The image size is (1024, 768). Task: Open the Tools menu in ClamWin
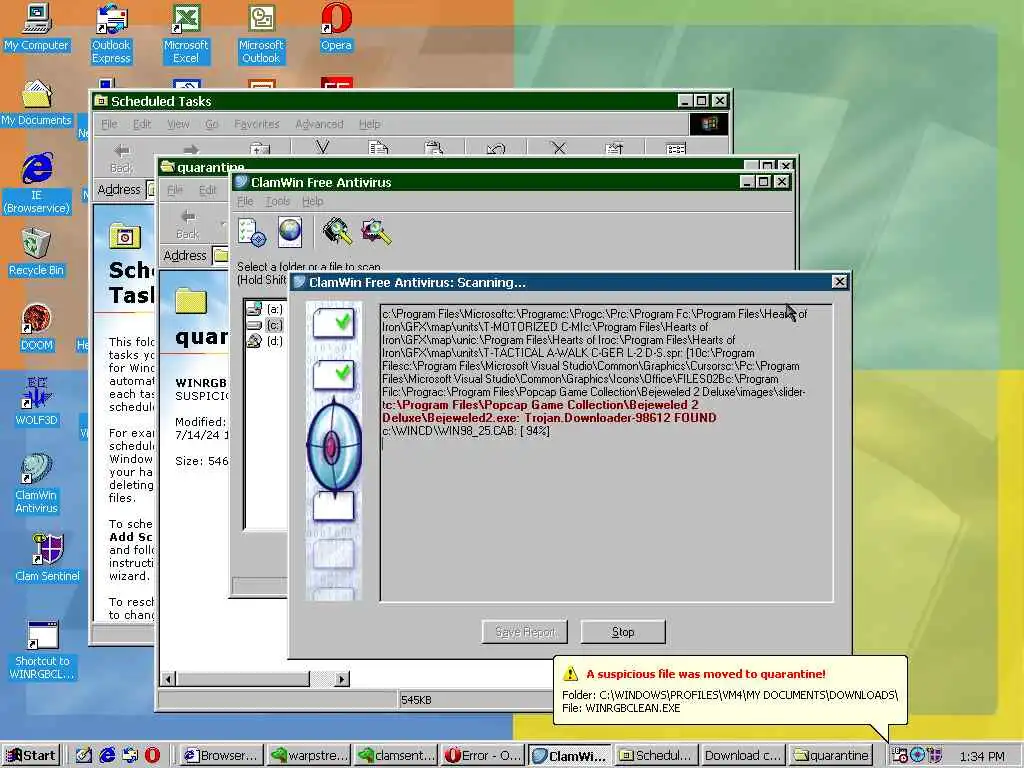[278, 201]
